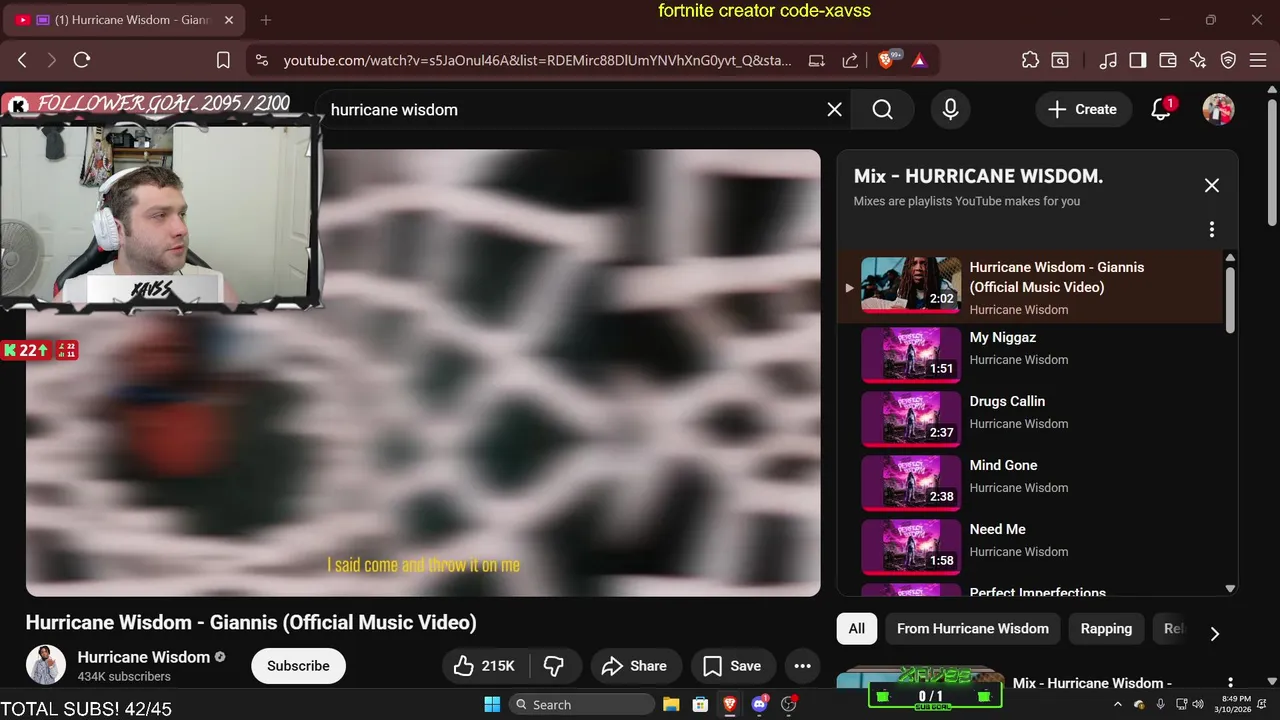Click the Windows taskbar Search box
The height and width of the screenshot is (720, 1280).
[582, 704]
